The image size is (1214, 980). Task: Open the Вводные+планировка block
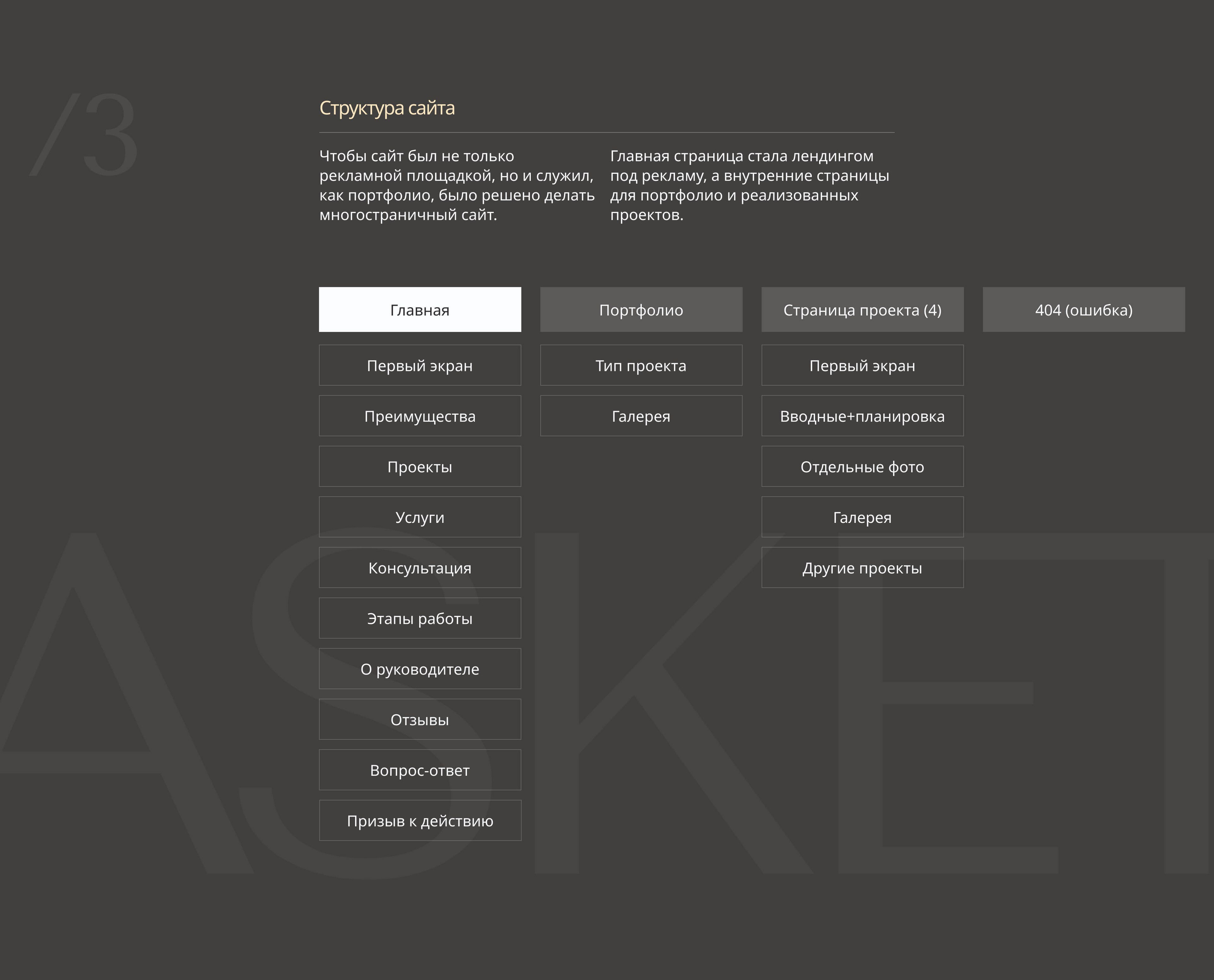point(862,416)
